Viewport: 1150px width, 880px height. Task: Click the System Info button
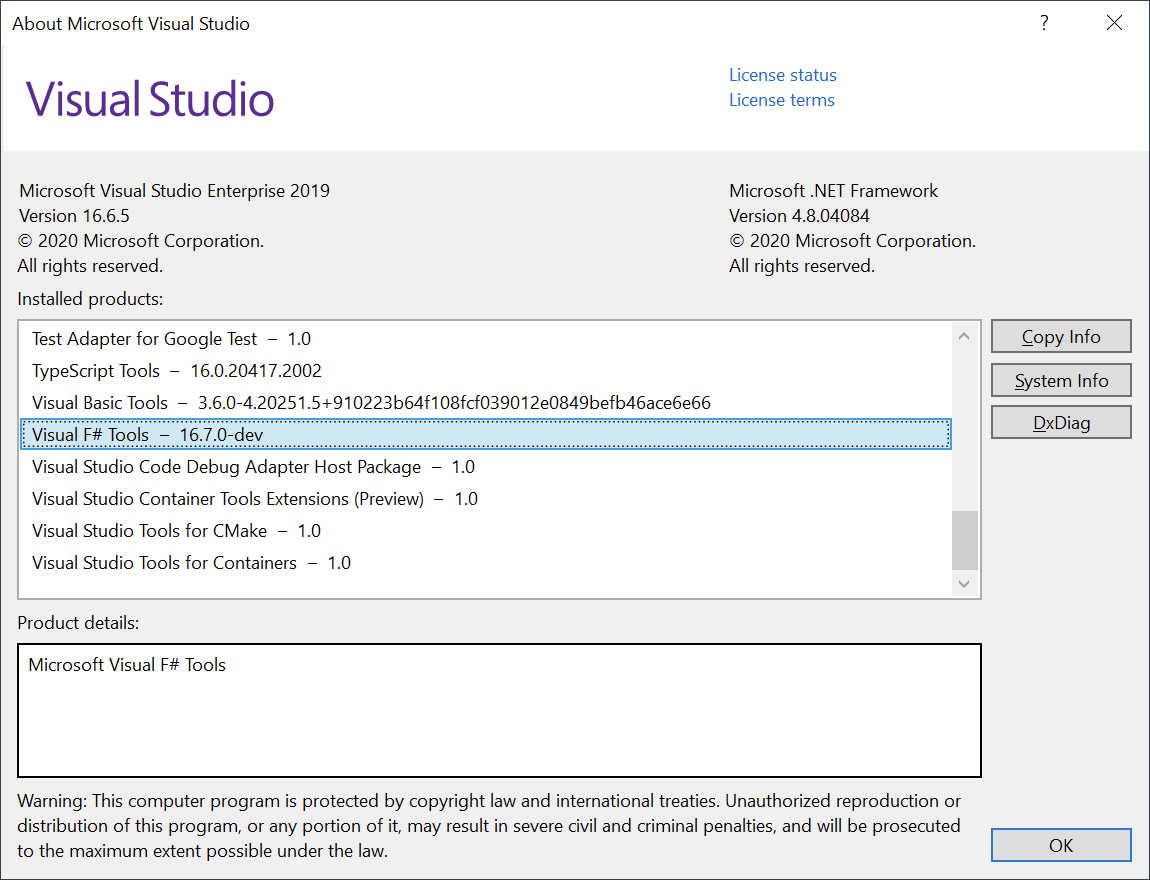pos(1061,381)
